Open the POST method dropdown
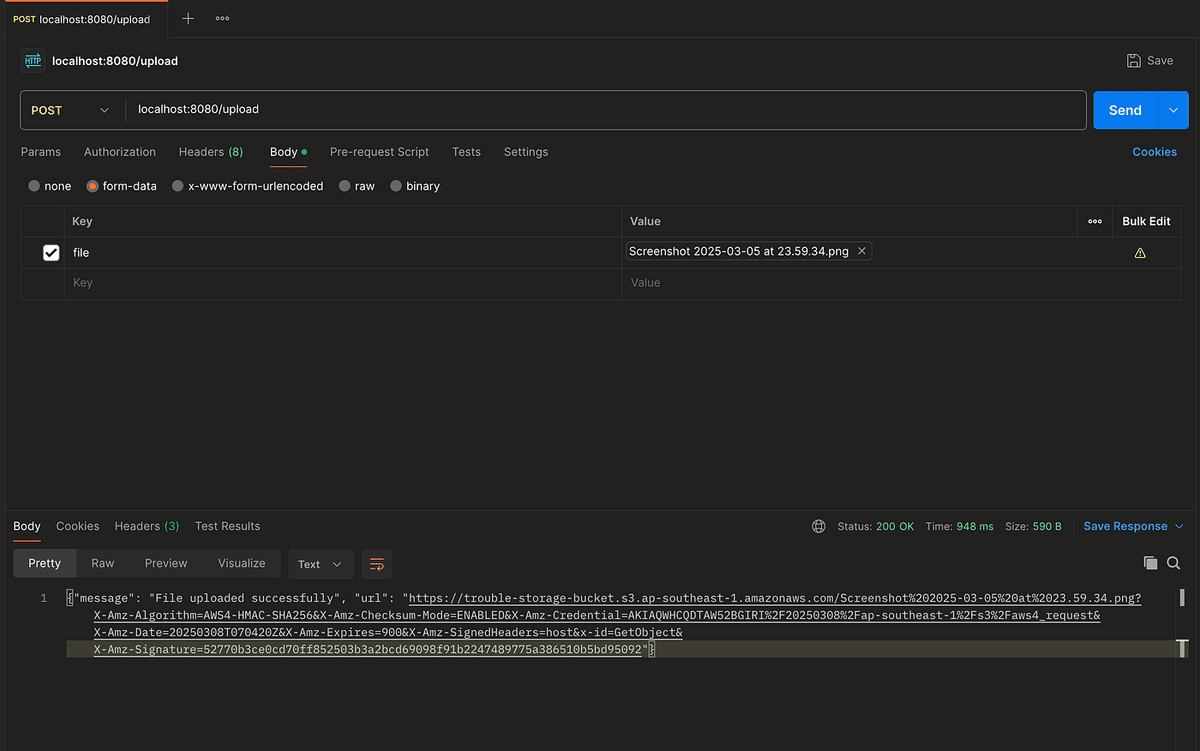Viewport: 1200px width, 751px height. (x=70, y=110)
